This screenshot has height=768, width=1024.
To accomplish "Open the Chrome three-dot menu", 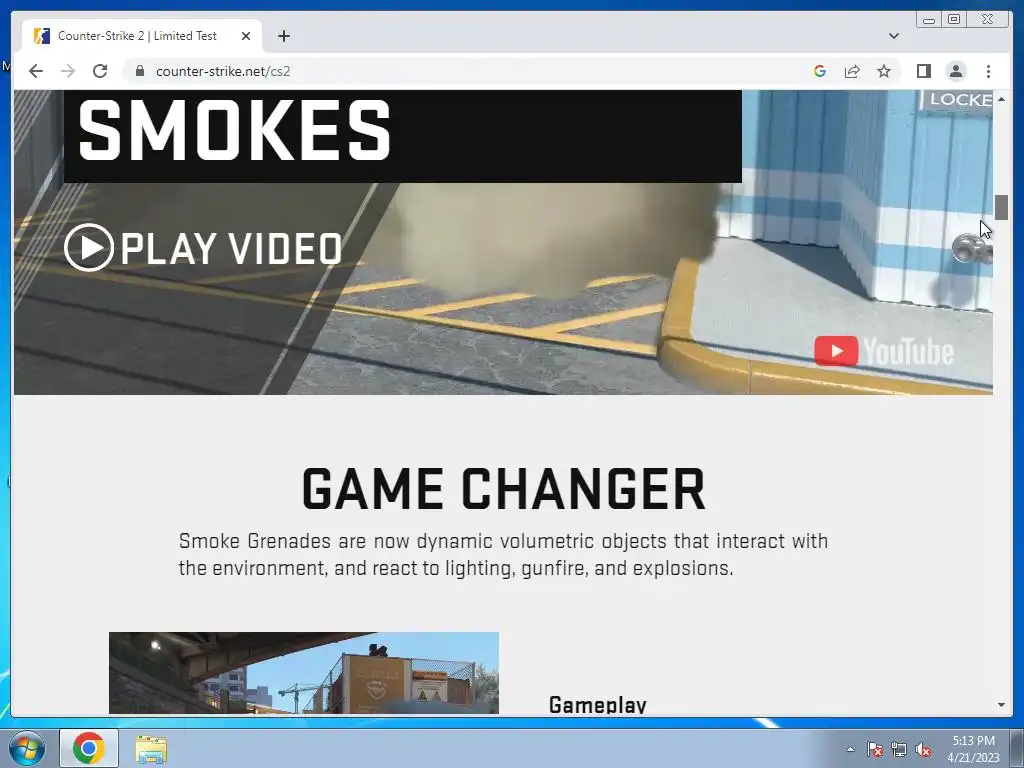I will coord(989,71).
